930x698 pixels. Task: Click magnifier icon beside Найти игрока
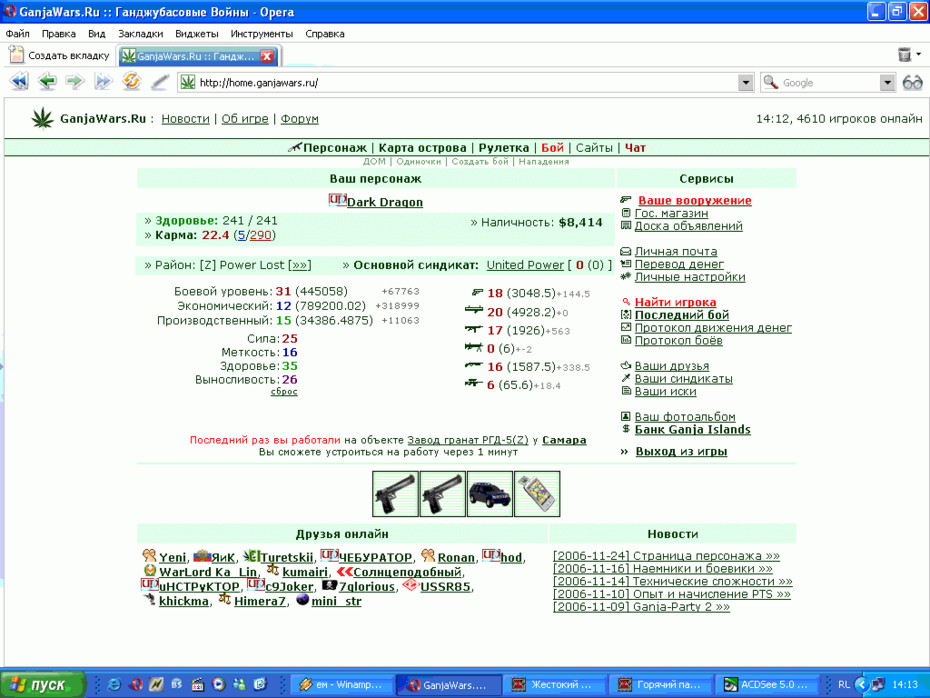(626, 302)
